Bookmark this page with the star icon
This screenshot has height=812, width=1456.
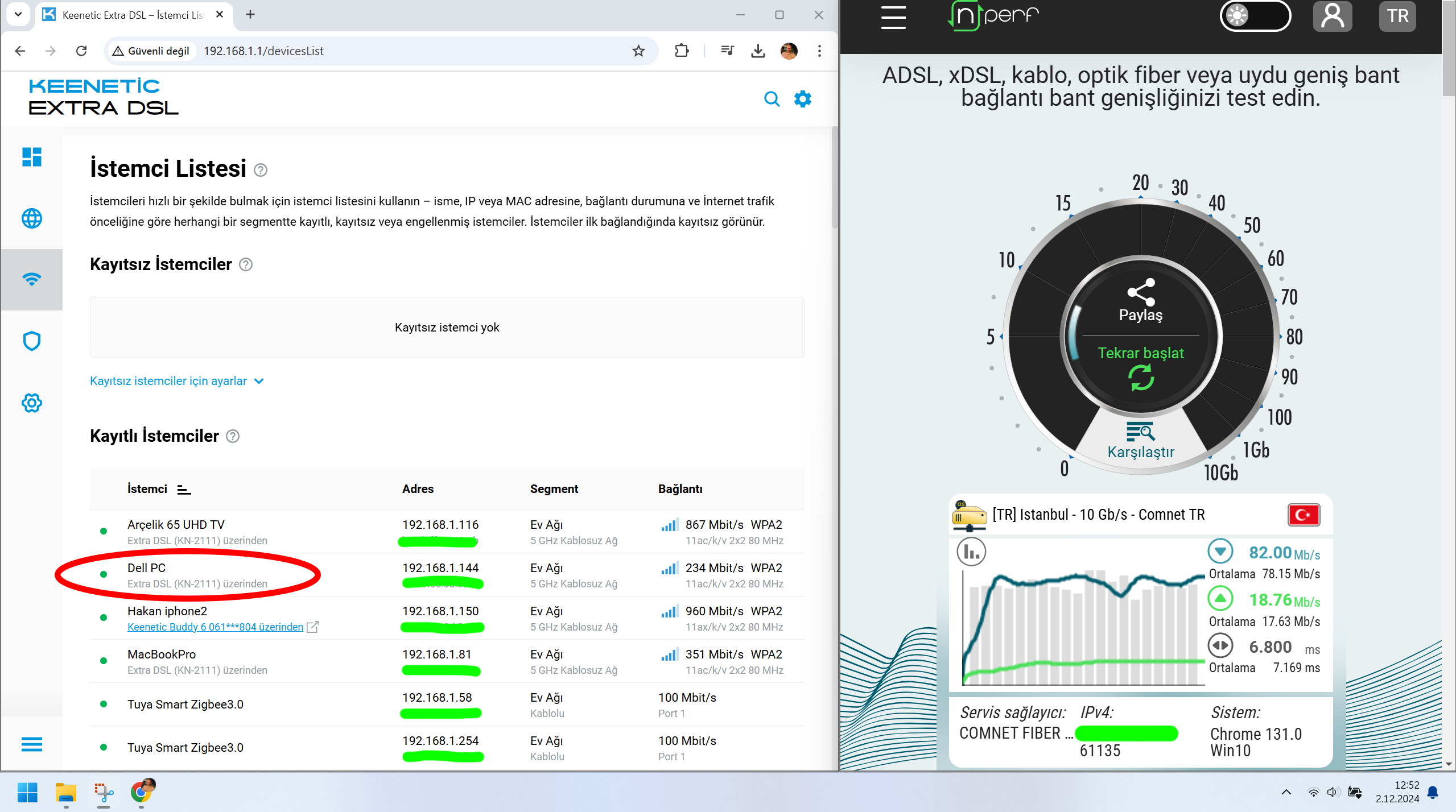(638, 51)
